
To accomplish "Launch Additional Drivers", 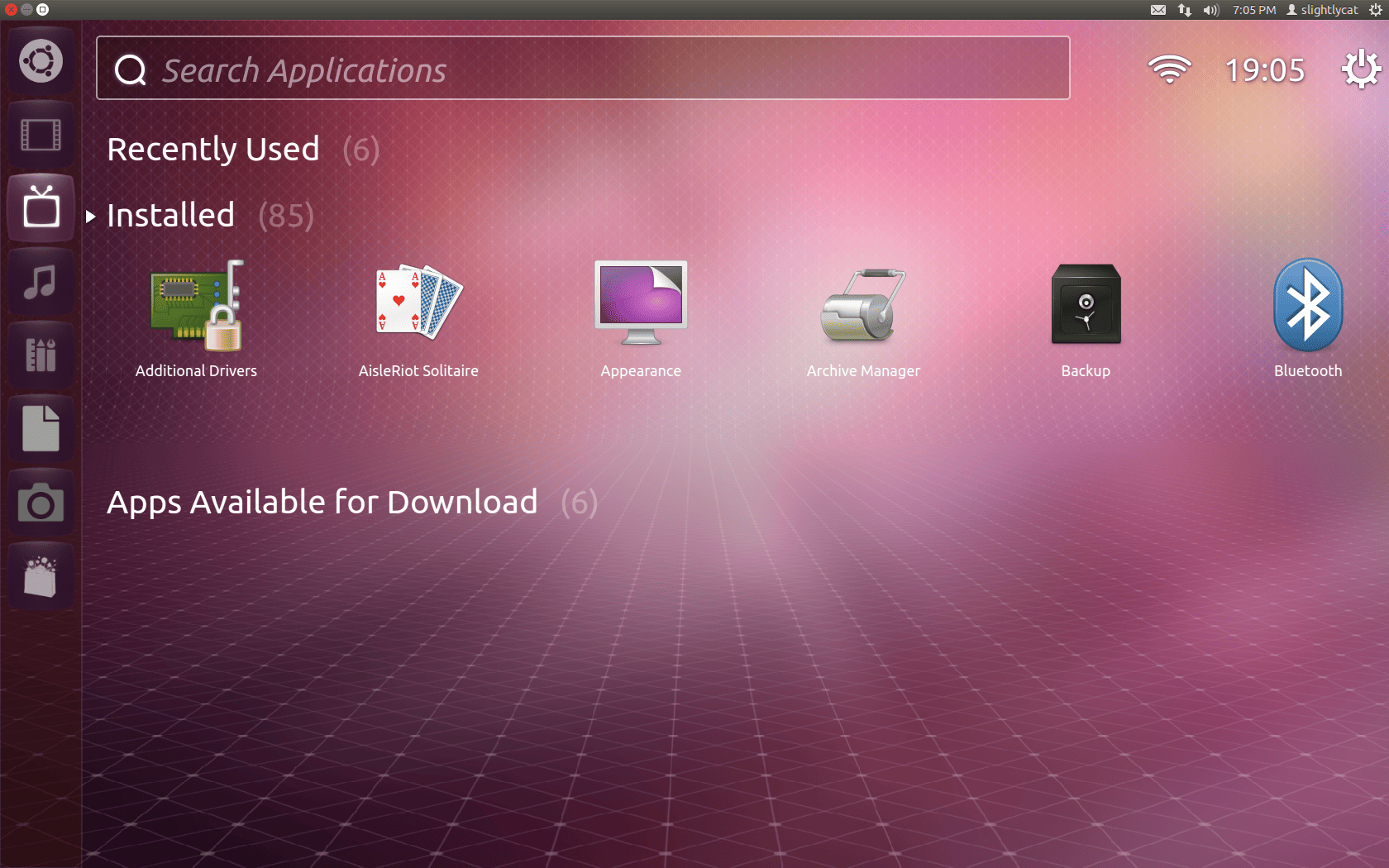I will (196, 318).
